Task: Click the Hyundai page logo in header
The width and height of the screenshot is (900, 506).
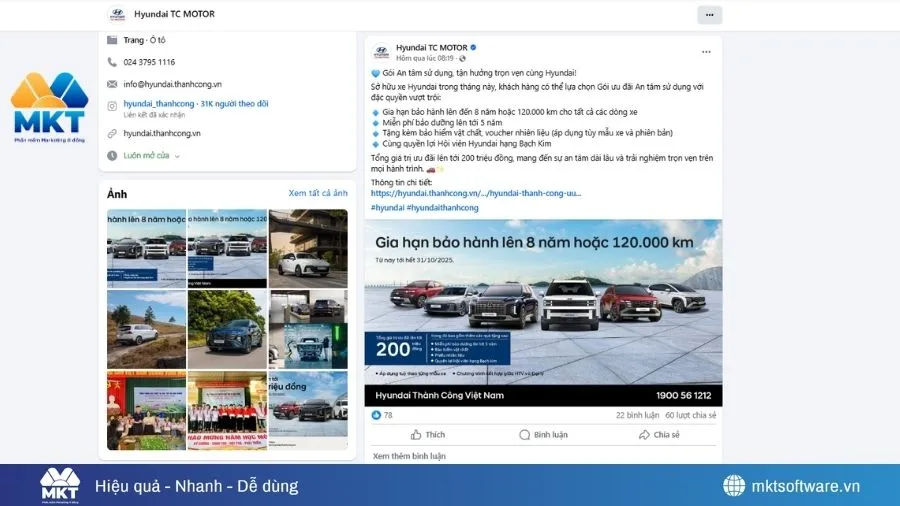Action: [x=117, y=14]
